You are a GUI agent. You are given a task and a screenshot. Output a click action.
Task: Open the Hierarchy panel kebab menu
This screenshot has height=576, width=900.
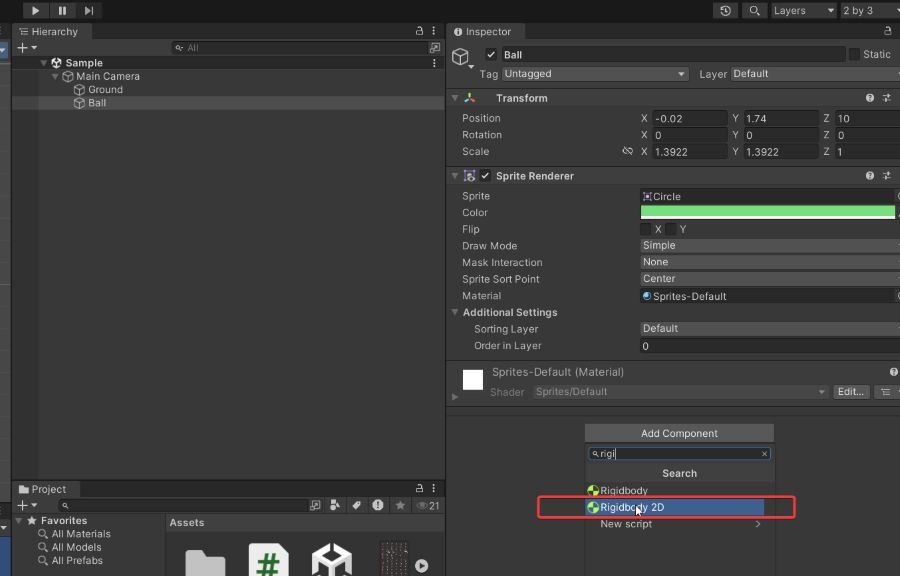click(433, 31)
